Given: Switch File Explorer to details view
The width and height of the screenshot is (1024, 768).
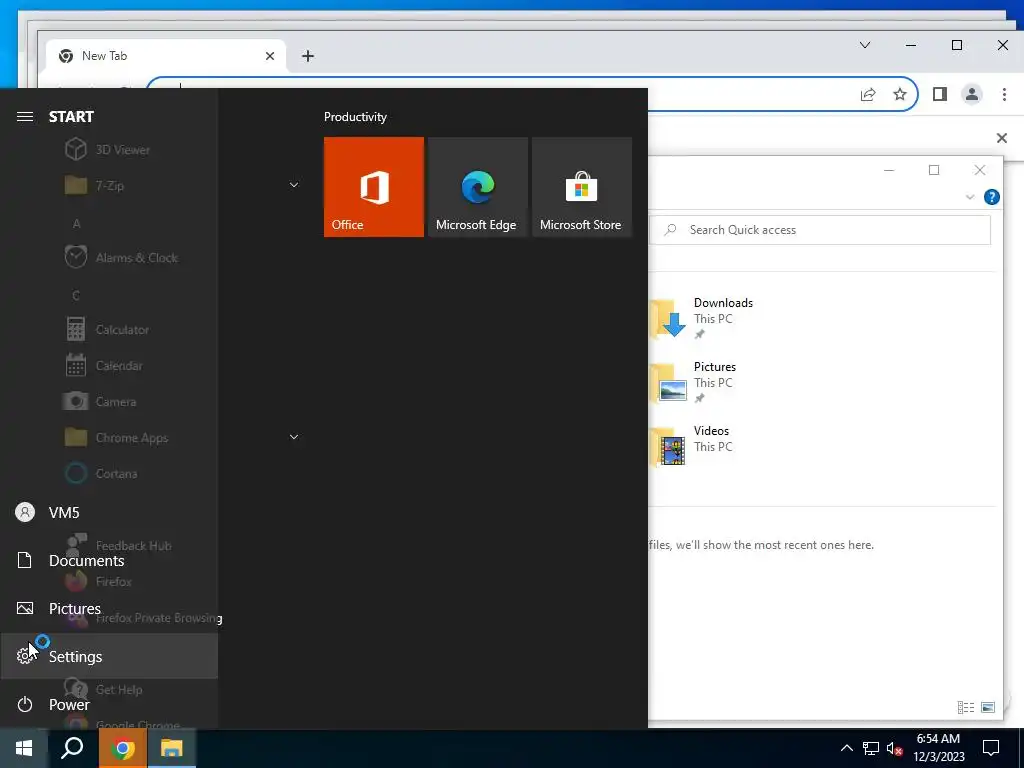Looking at the screenshot, I should point(966,707).
